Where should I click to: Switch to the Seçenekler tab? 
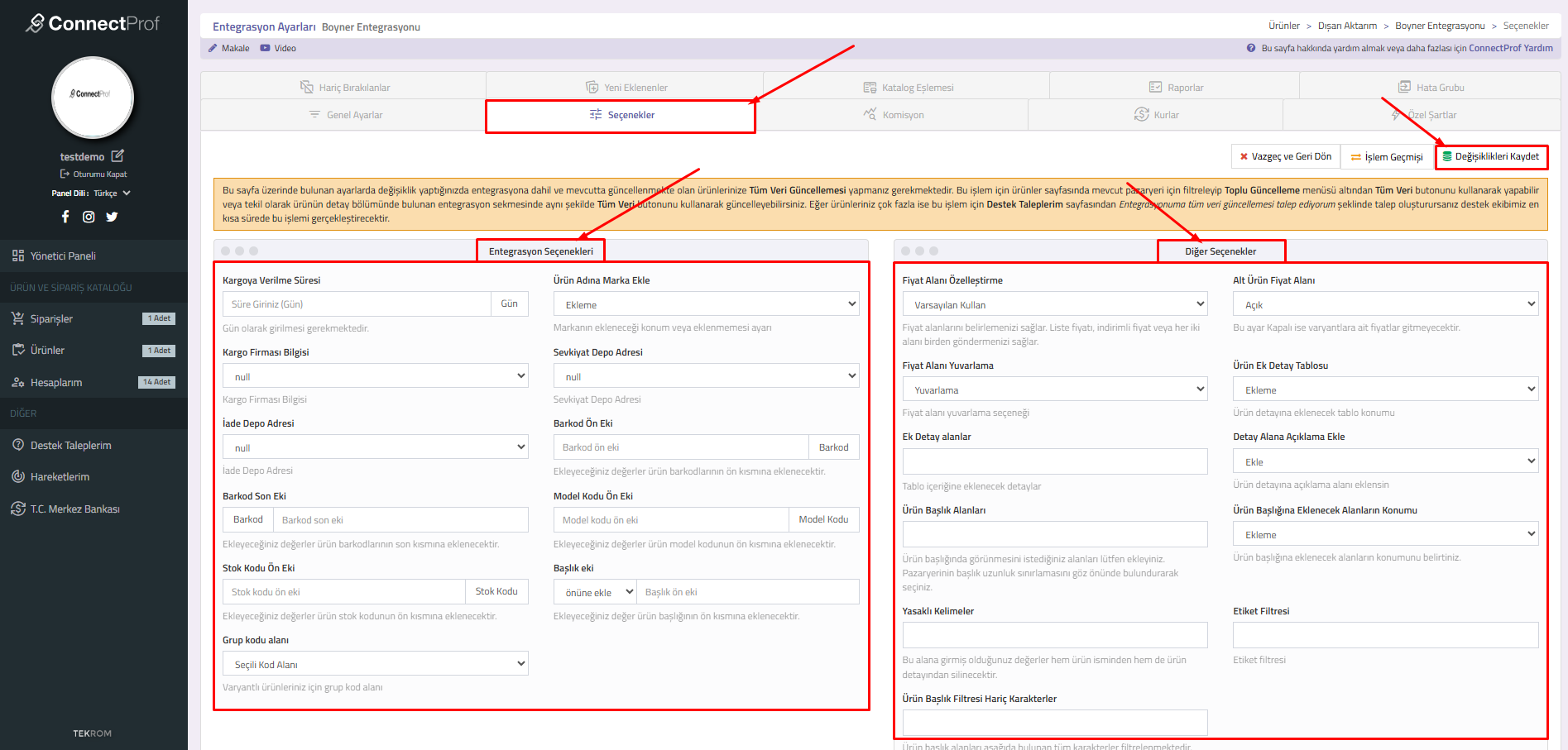621,115
